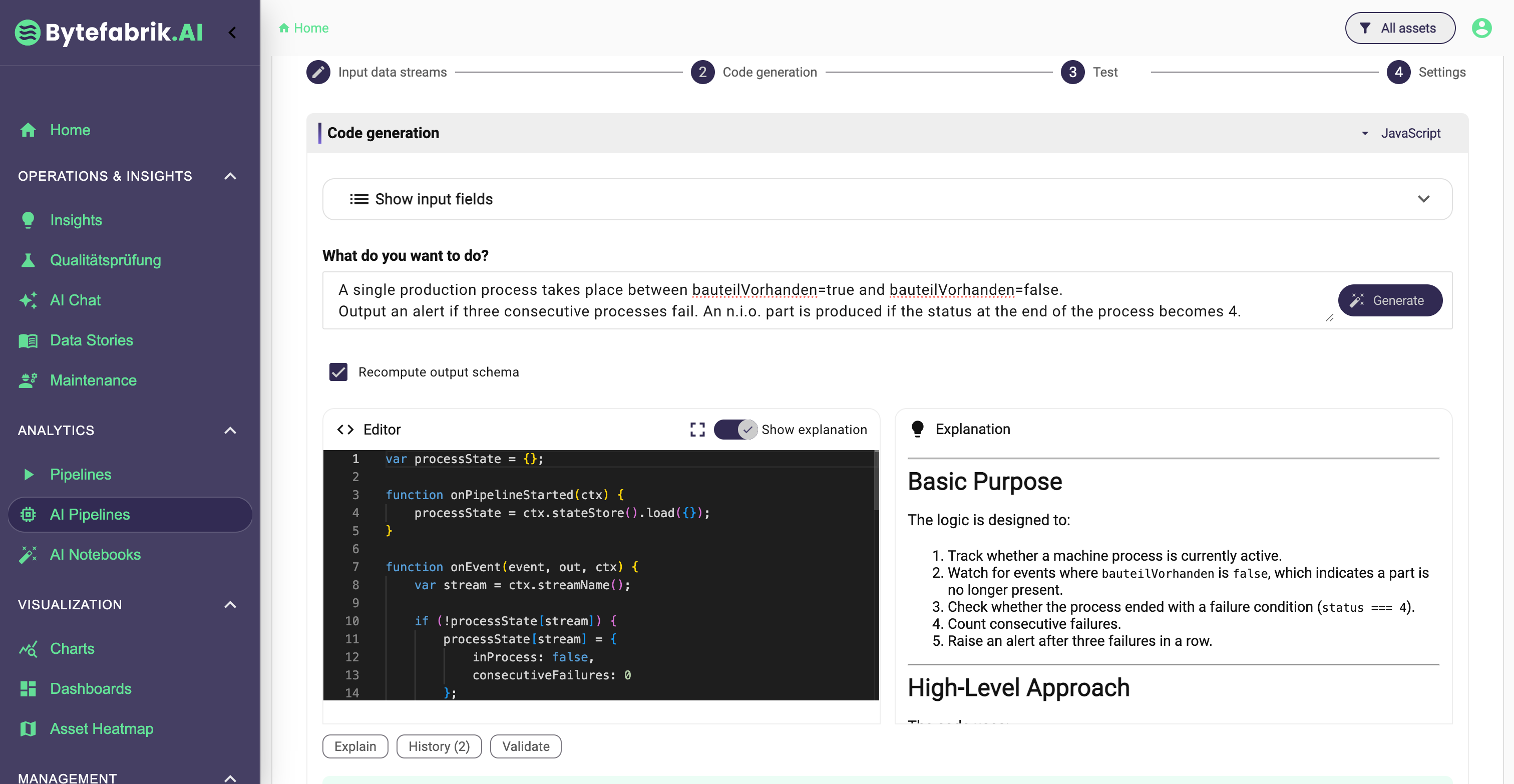
Task: Click the onEvent function line in editor
Action: [x=511, y=567]
